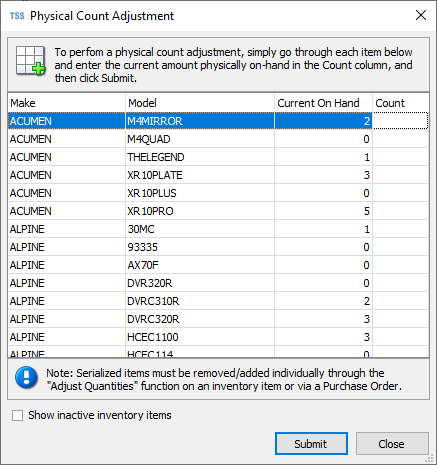Click the Count field for M4MIRROR
Screen dimensions: 437x465
tap(401, 121)
